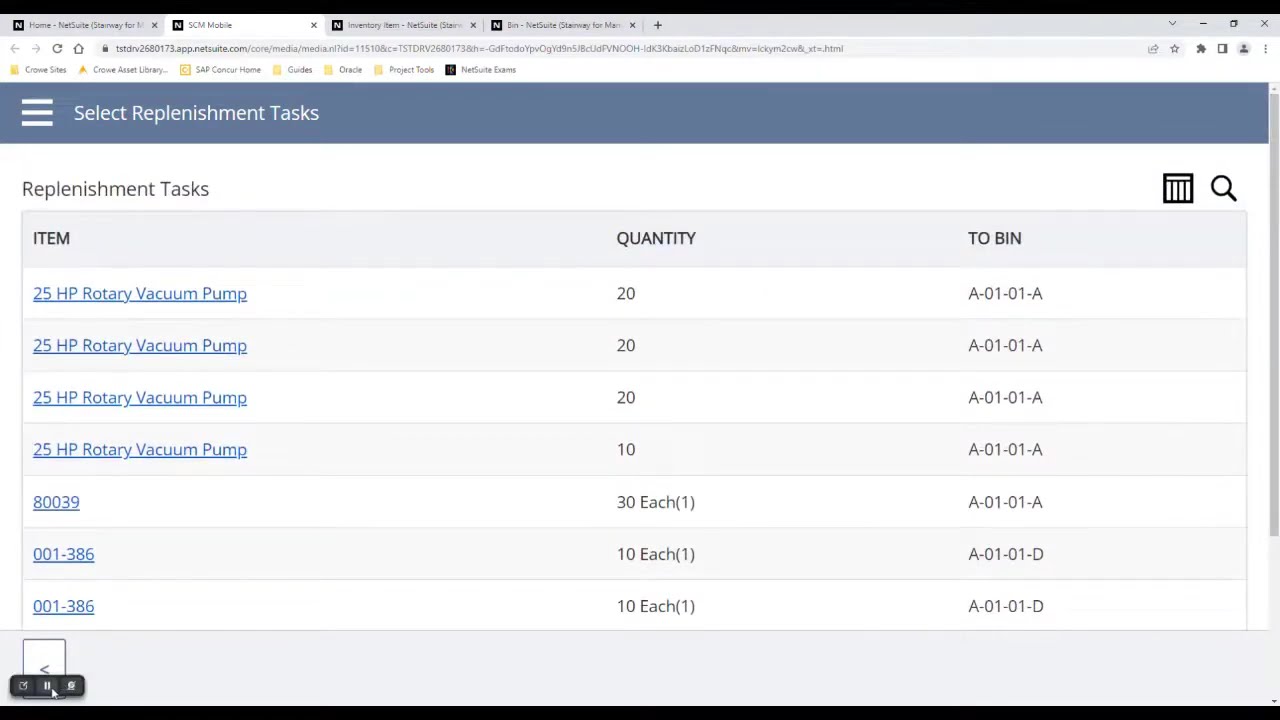
Task: Open Crowe Sites bookmark folder
Action: pos(38,70)
